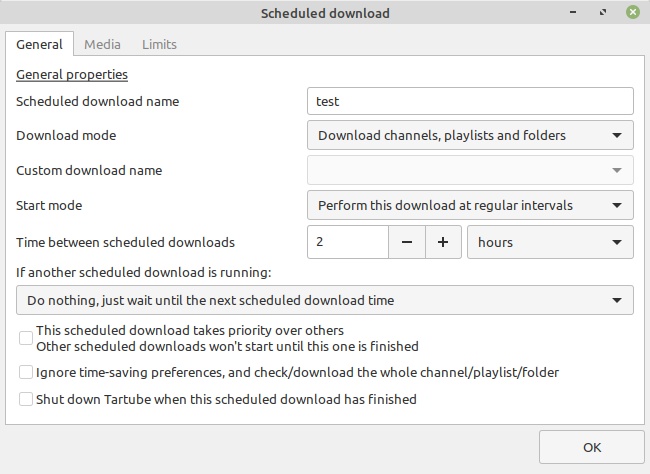Minimize the Scheduled download window
This screenshot has width=650, height=474.
(573, 12)
